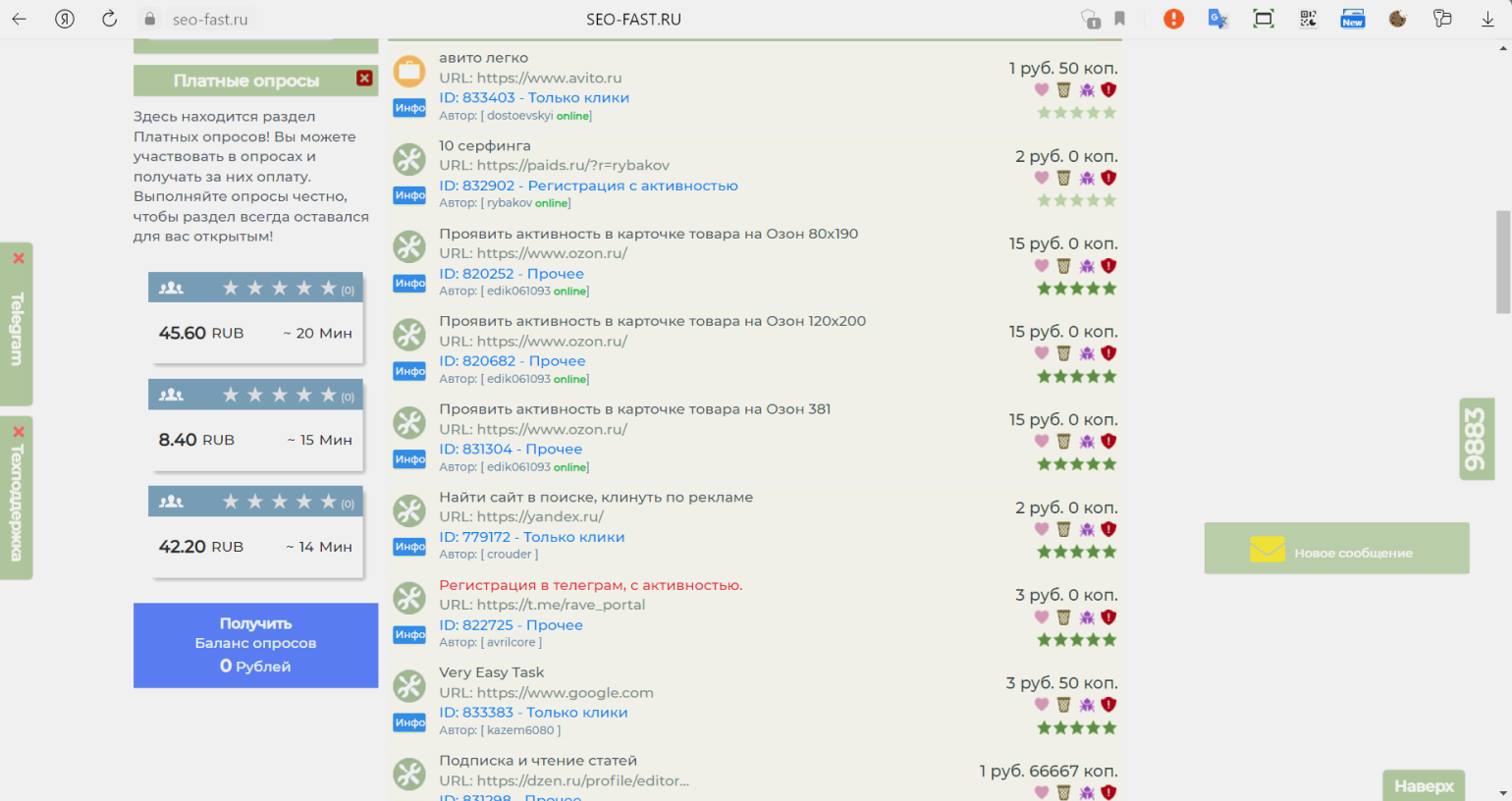Open the Telegram side tab

coord(17,329)
